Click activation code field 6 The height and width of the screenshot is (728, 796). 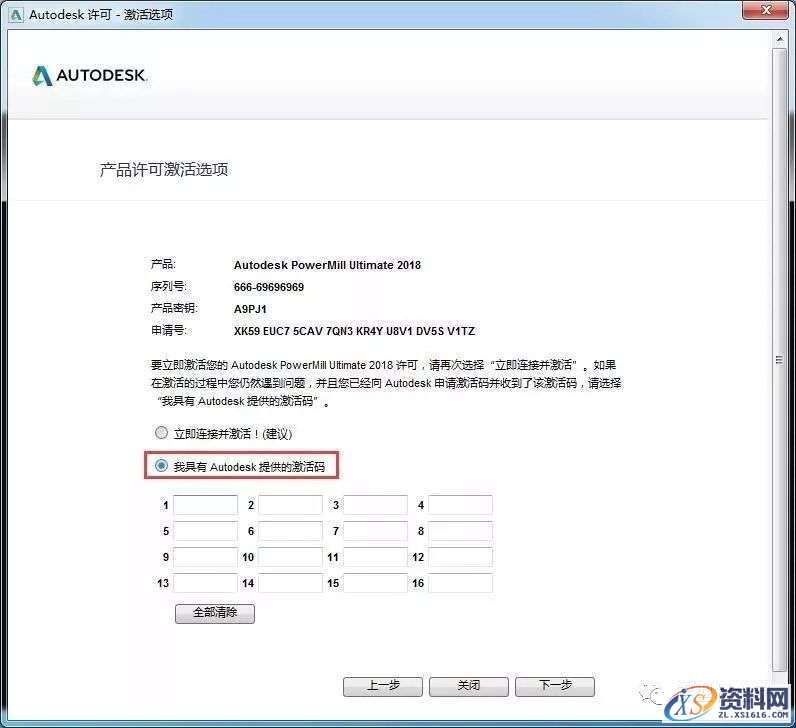290,531
